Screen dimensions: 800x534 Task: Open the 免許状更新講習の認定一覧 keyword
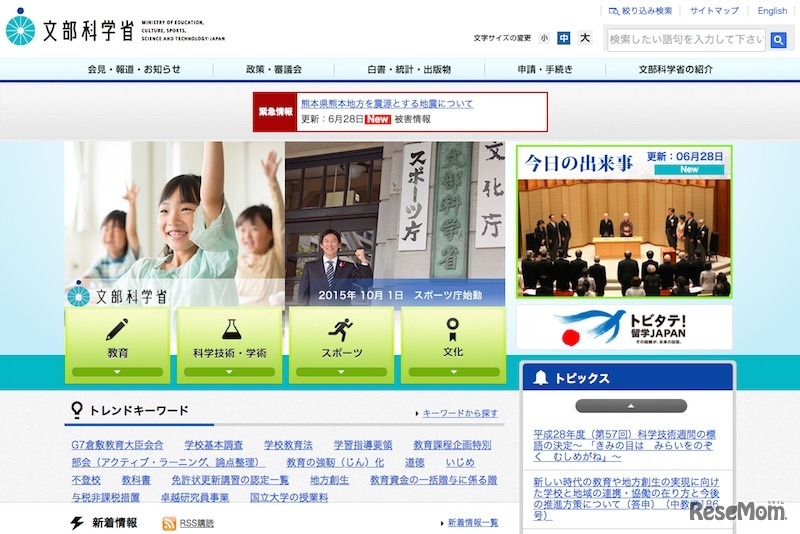(230, 480)
